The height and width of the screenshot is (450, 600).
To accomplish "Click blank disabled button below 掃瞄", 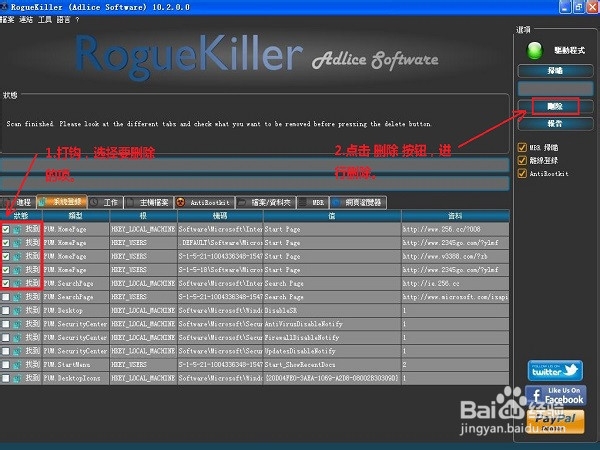I will [x=555, y=89].
